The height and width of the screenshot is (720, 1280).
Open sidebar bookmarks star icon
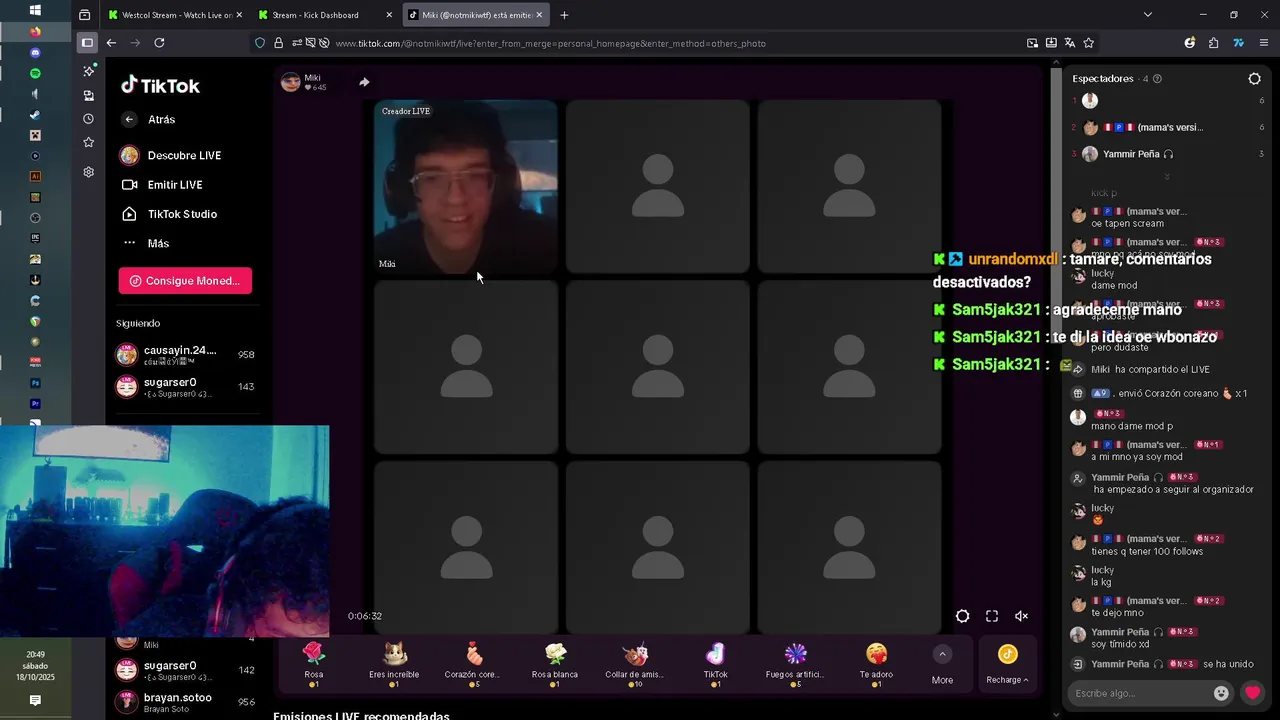coord(88,143)
